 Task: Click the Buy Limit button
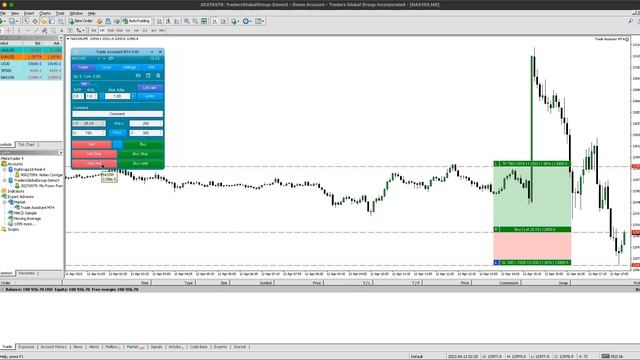140,163
